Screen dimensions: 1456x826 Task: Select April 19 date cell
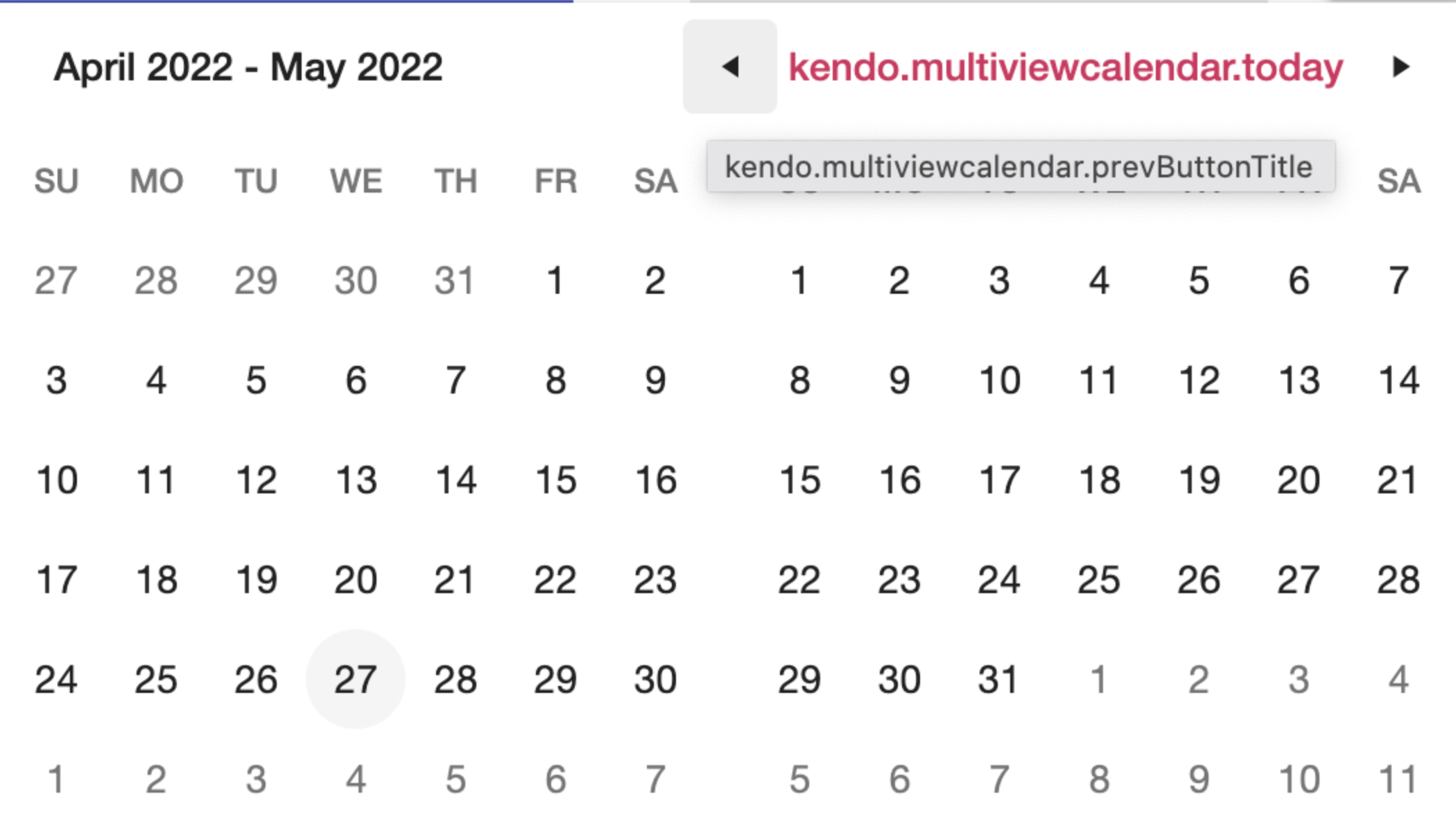tap(256, 579)
